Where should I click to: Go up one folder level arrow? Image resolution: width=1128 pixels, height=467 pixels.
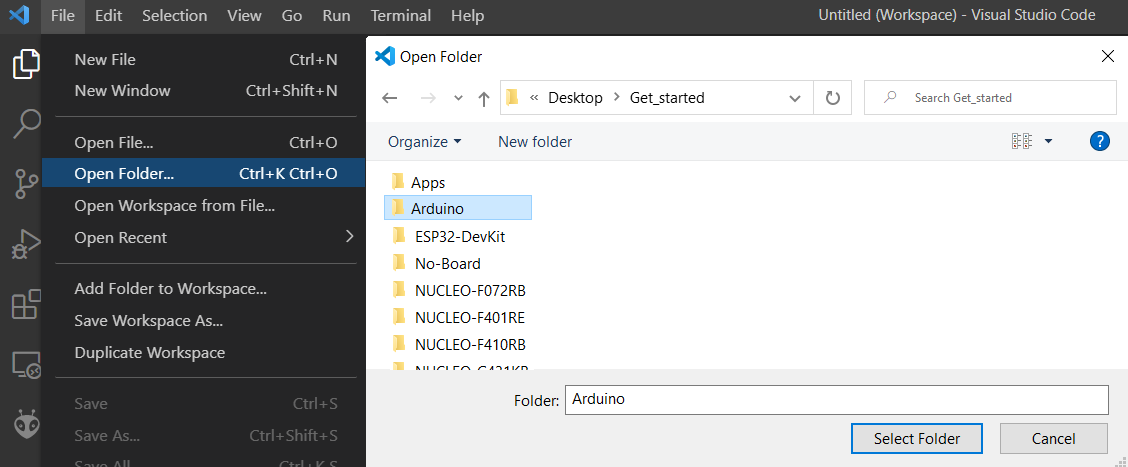(x=484, y=98)
